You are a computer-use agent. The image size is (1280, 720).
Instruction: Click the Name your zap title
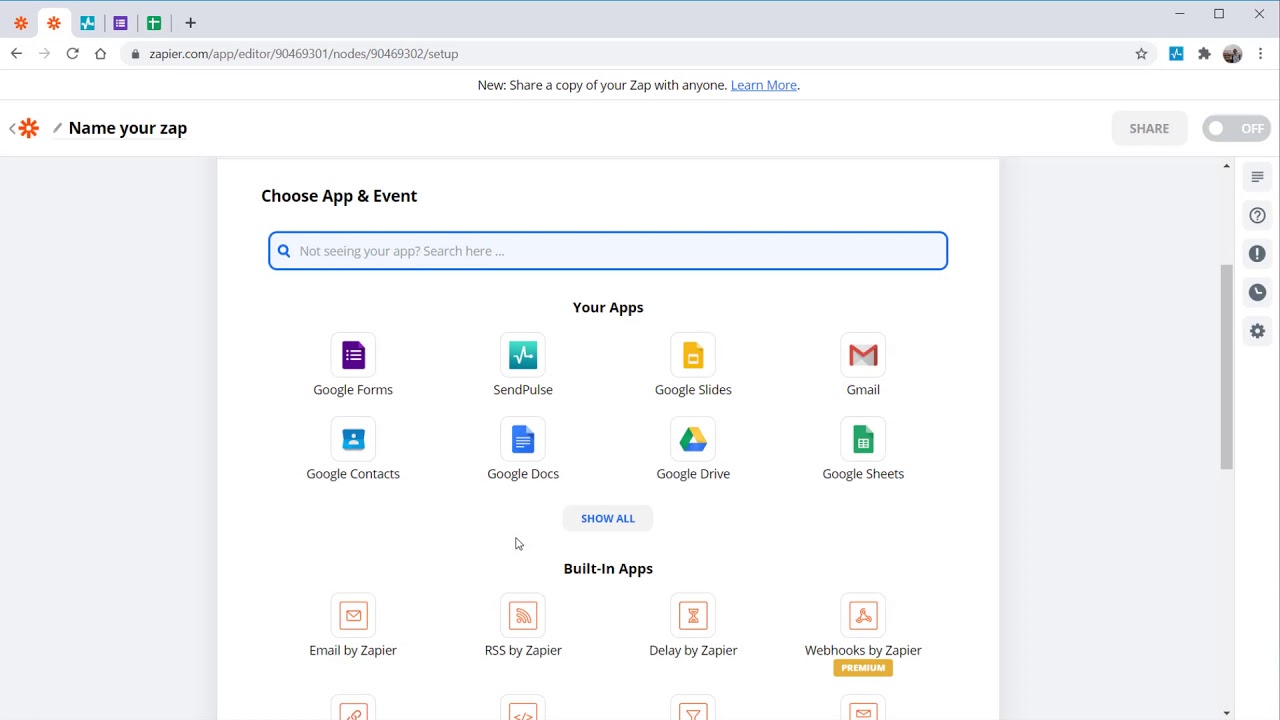click(128, 128)
